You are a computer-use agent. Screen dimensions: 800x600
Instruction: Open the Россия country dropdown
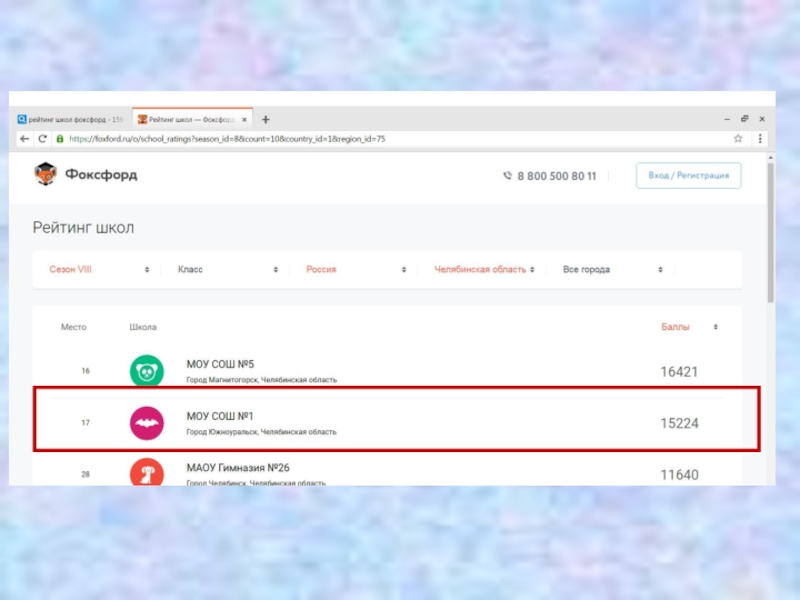355,270
